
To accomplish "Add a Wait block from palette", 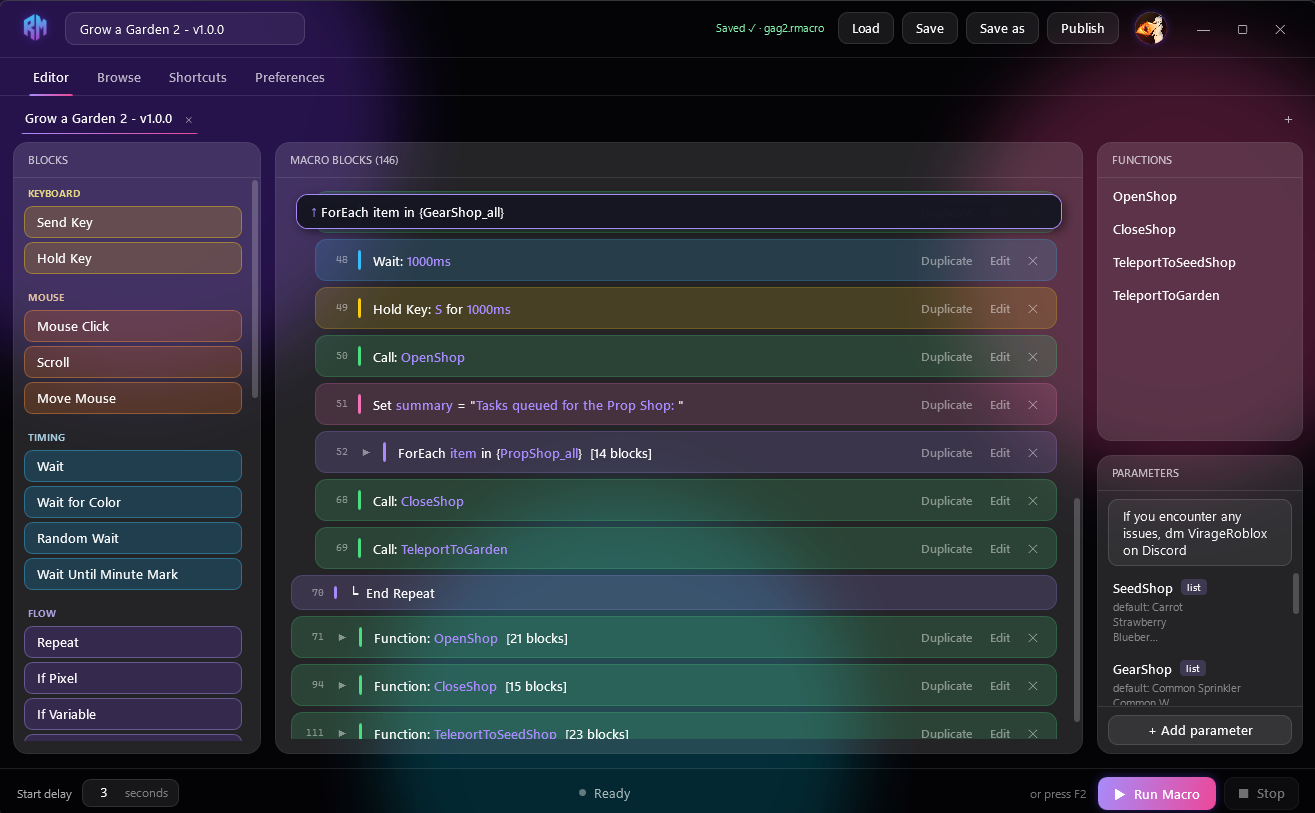I will 133,466.
